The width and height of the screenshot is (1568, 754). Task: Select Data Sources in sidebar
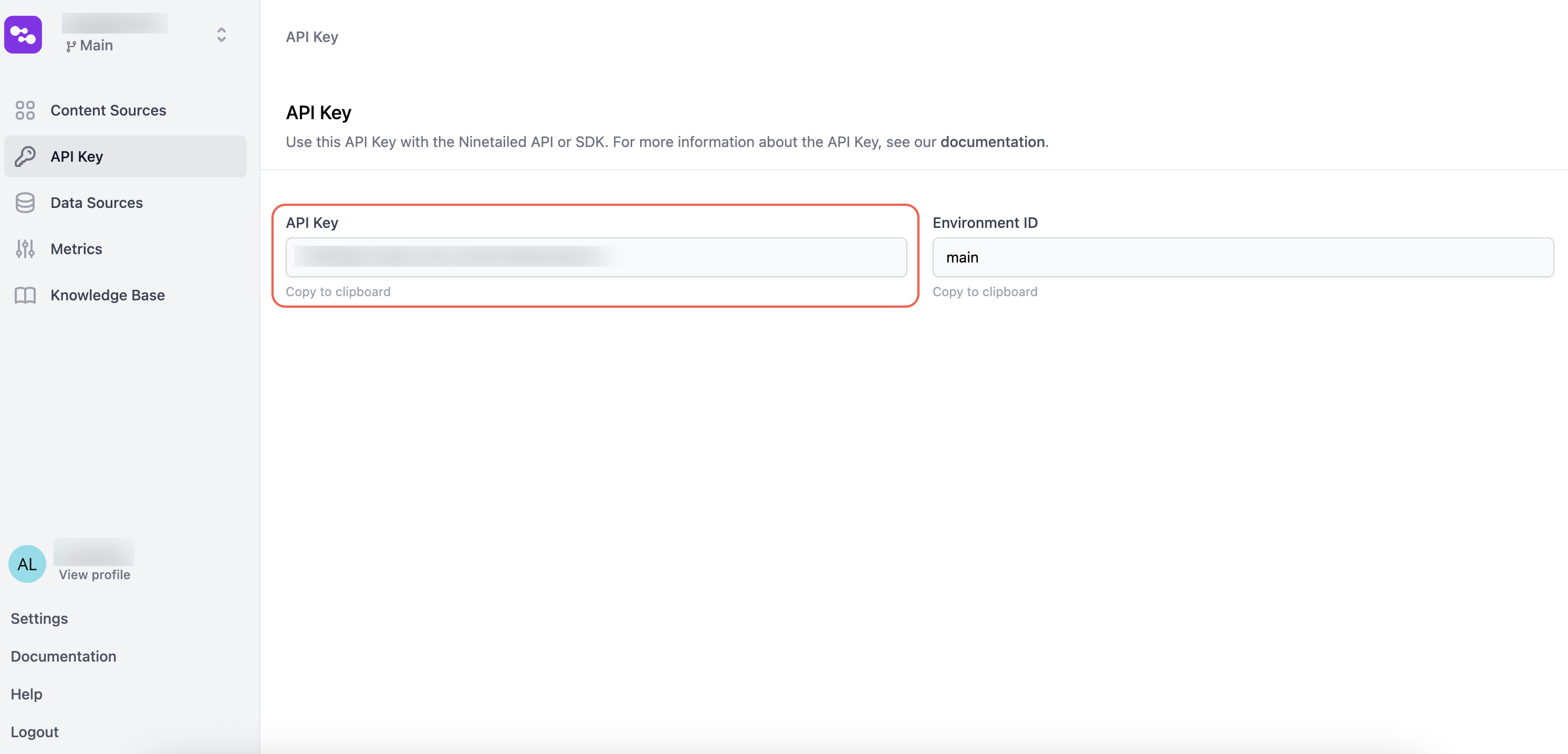click(x=97, y=203)
